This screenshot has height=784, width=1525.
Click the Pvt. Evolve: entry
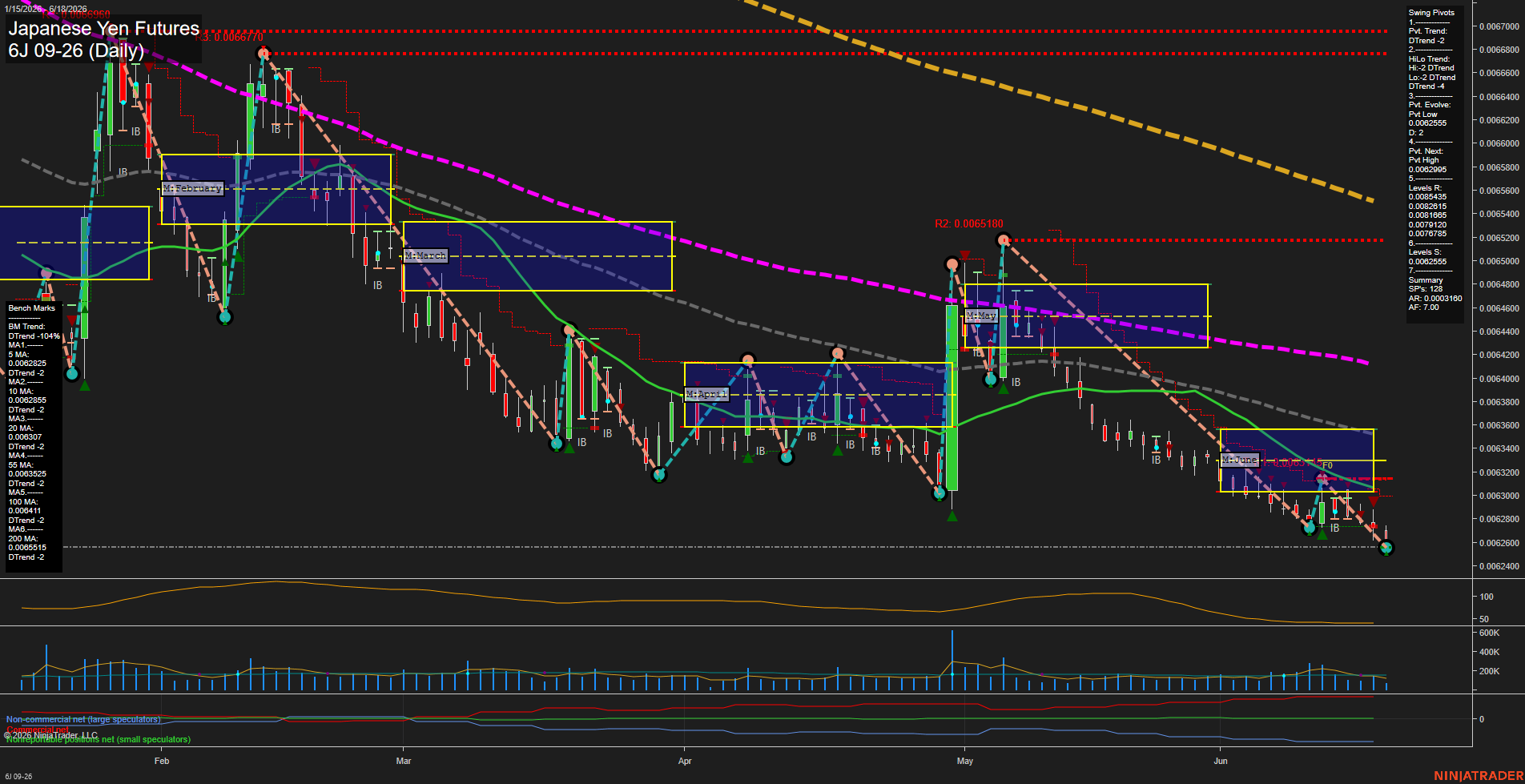click(x=1430, y=105)
